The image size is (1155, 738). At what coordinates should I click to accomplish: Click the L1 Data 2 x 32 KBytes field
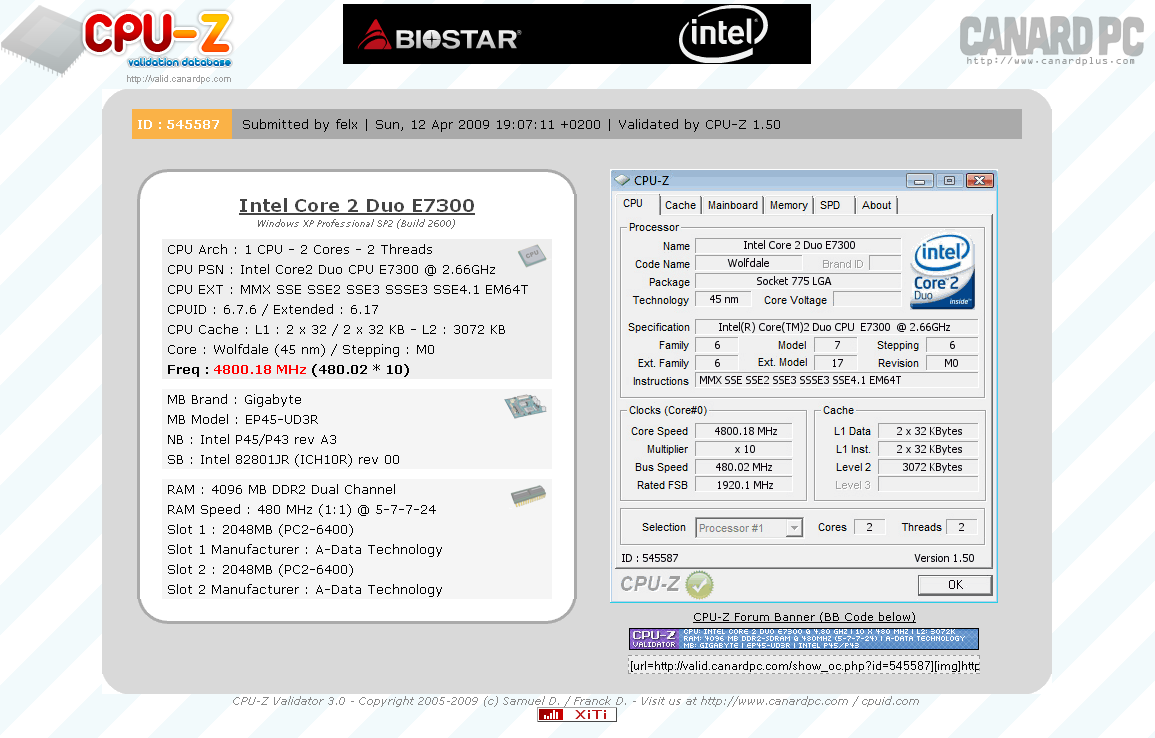928,432
